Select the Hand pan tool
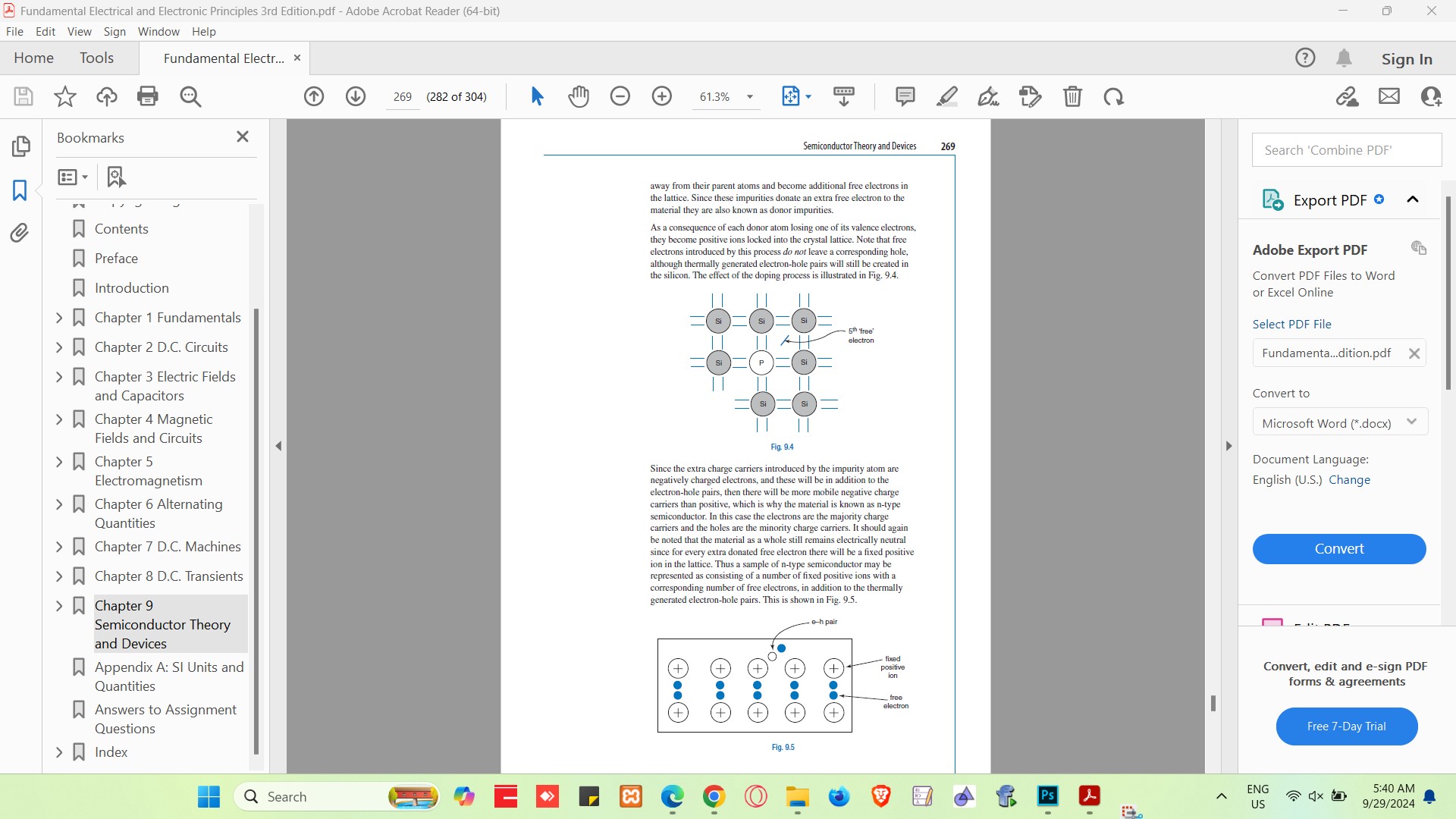The width and height of the screenshot is (1456, 819). click(x=579, y=96)
